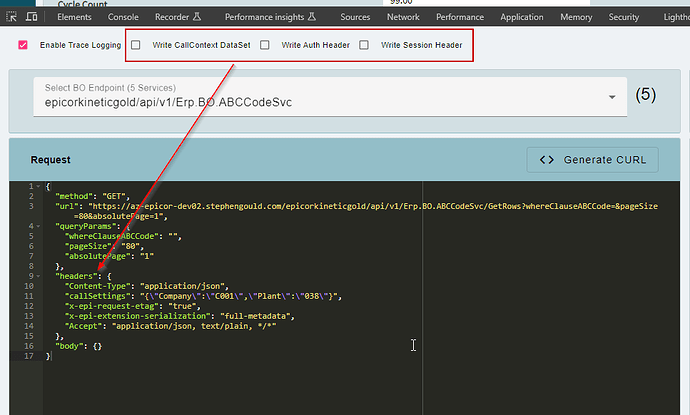Collapse the headers fold at line 9
The image size is (690, 415).
(38, 276)
